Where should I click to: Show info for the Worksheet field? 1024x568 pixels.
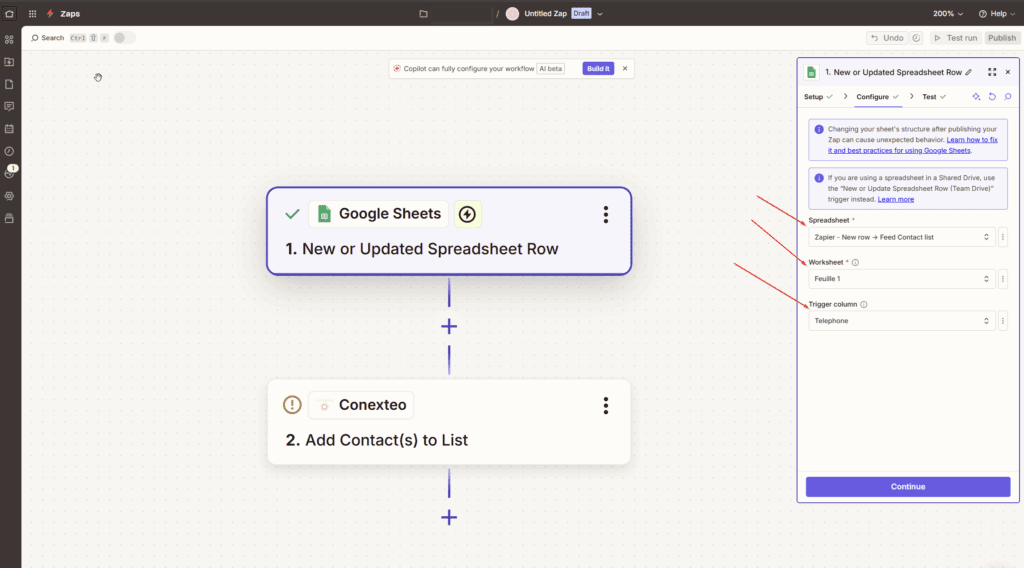pos(856,262)
